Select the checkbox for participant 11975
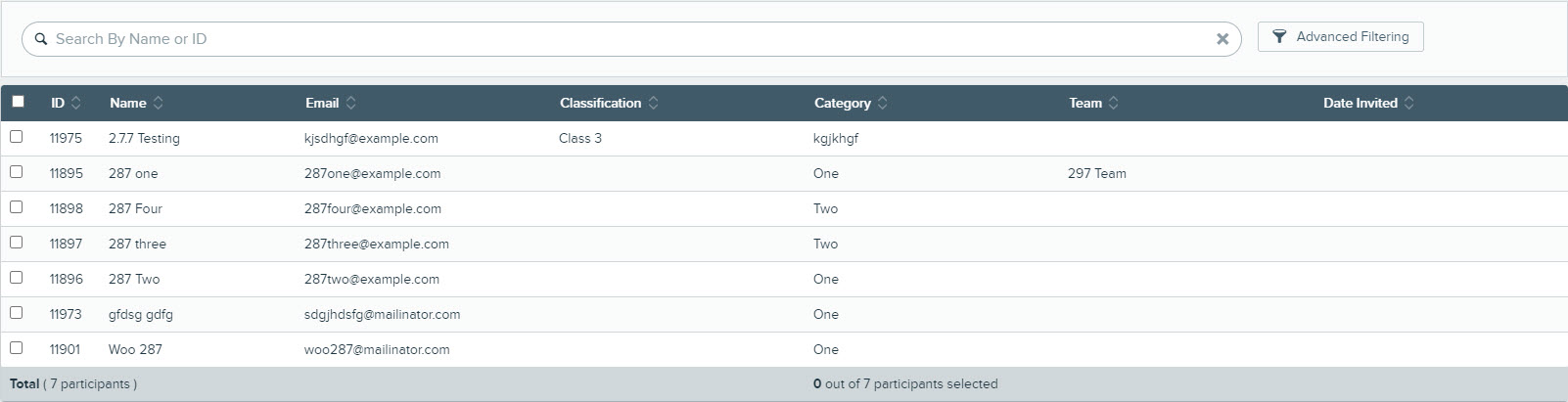This screenshot has width=1568, height=402. (17, 137)
